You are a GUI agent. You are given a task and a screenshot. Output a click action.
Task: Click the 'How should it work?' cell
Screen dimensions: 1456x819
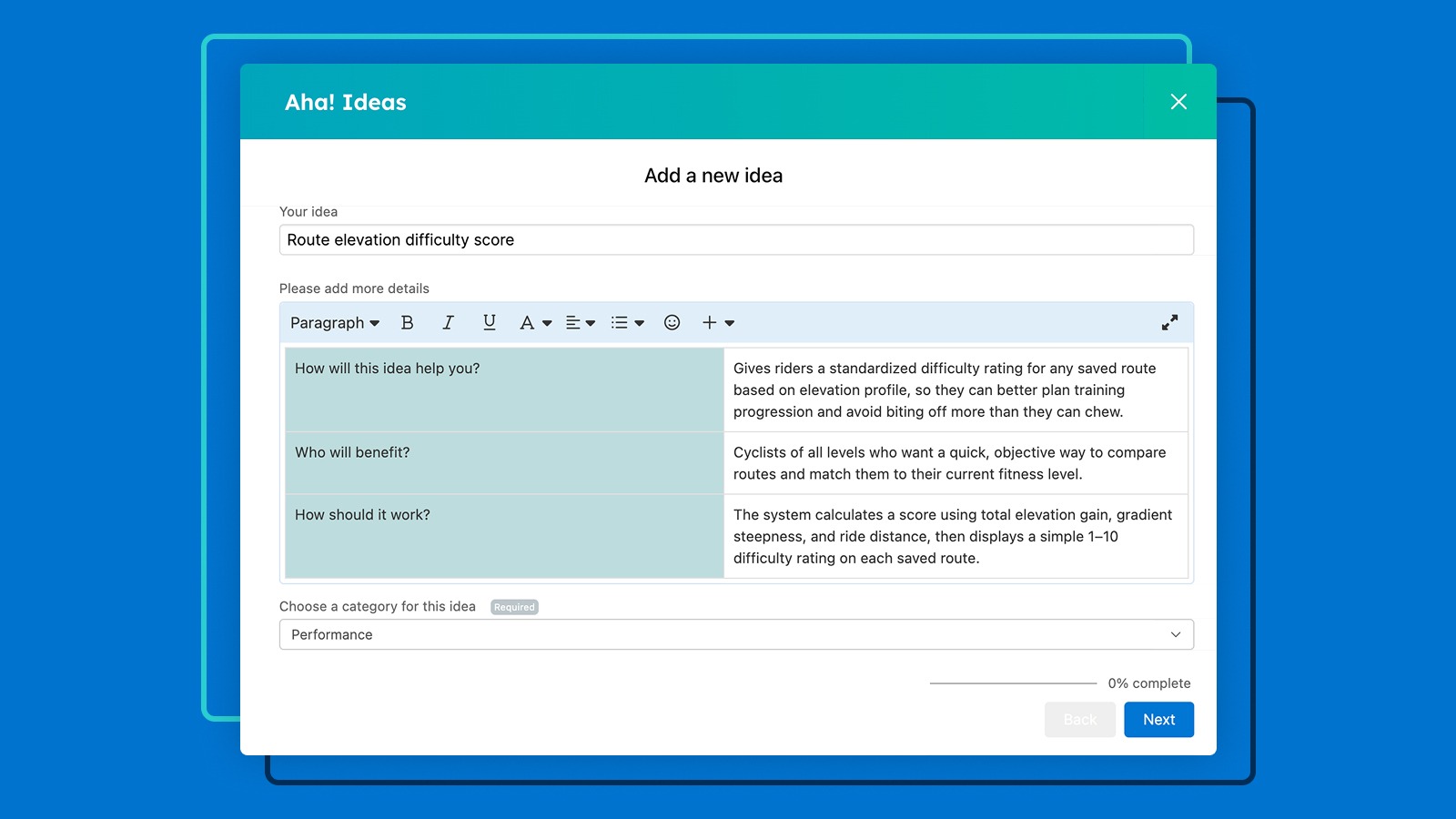(x=504, y=536)
